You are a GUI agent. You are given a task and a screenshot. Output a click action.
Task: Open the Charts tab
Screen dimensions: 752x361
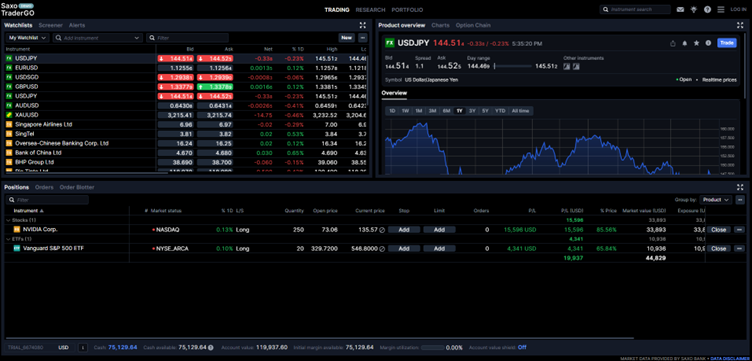440,25
